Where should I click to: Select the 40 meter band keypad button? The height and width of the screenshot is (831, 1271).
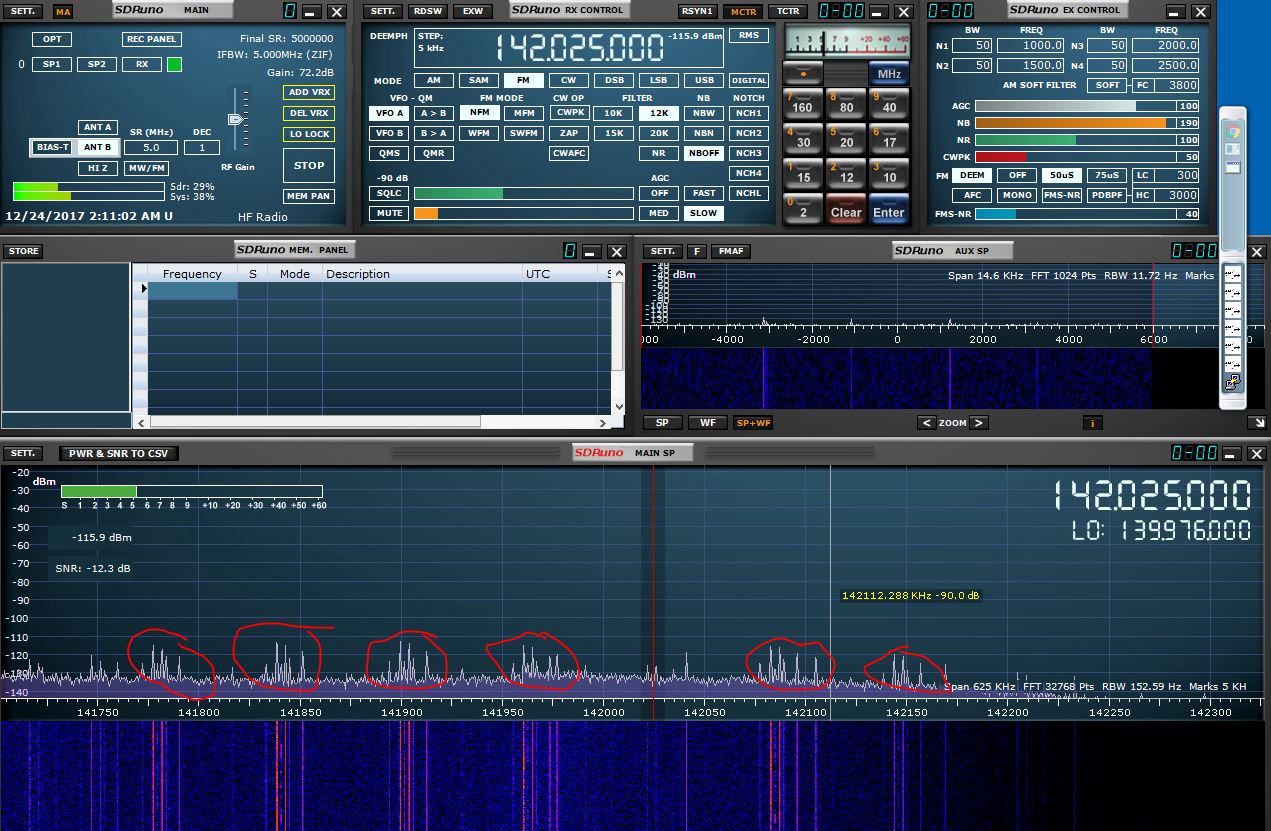coord(889,103)
